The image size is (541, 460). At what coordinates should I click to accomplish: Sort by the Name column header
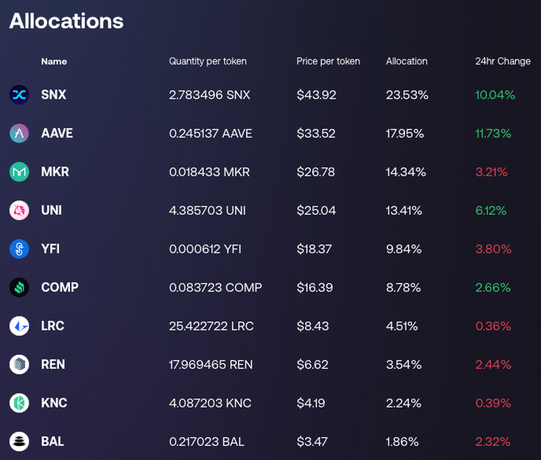(x=54, y=61)
